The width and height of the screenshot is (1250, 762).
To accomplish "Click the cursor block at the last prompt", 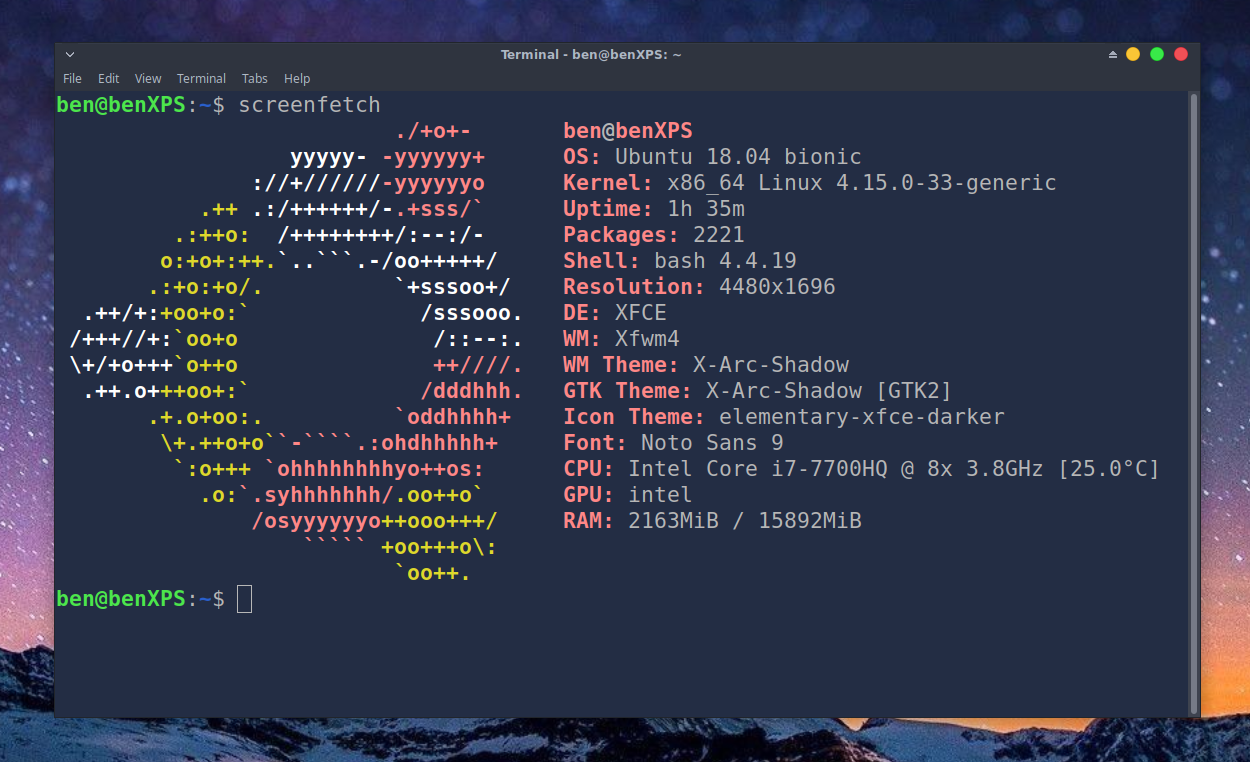I will pos(244,599).
